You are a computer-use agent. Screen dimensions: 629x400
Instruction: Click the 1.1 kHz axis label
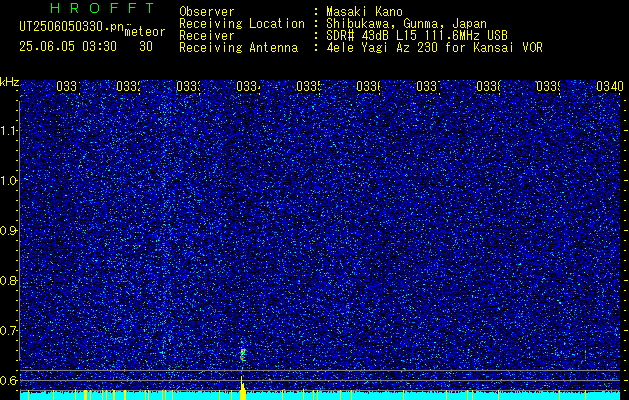click(x=9, y=130)
